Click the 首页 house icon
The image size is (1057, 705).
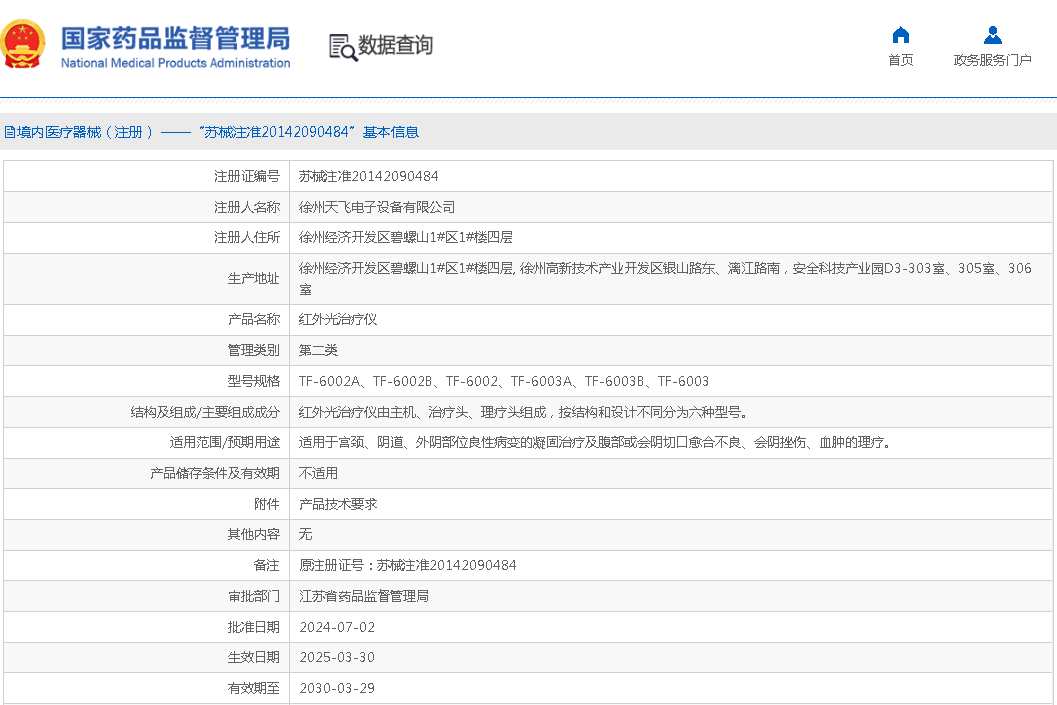tap(900, 36)
